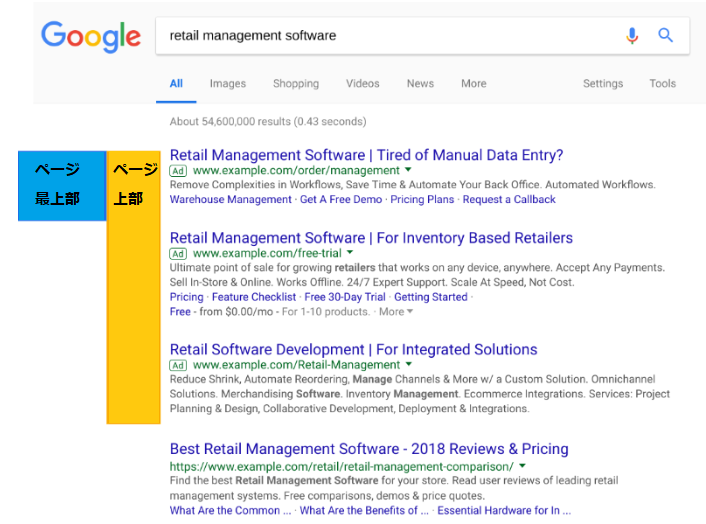Expand dropdown arrow next to www.example.com/free-trial
Screen dimensions: 706x524
(350, 253)
